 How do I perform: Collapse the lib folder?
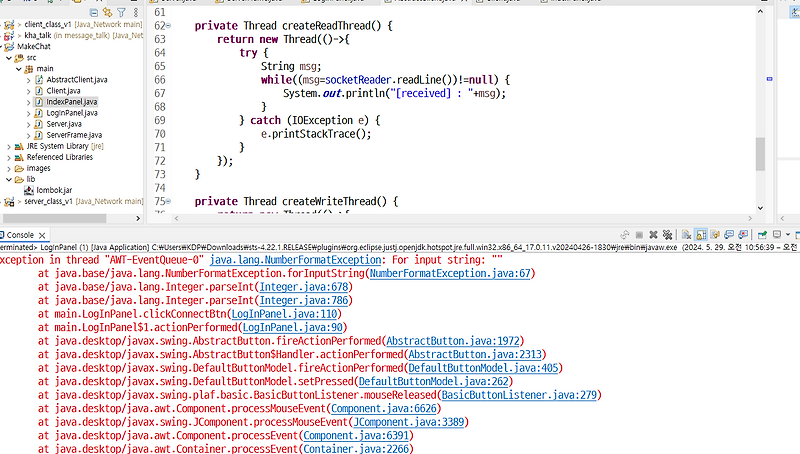click(x=9, y=180)
